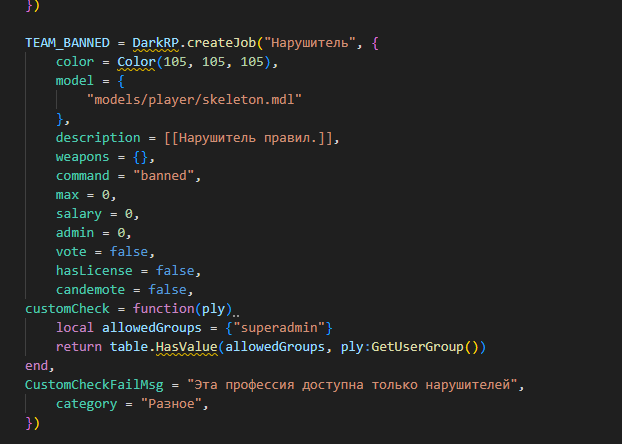Click the candemote field key
The image size is (622, 444).
[90, 290]
